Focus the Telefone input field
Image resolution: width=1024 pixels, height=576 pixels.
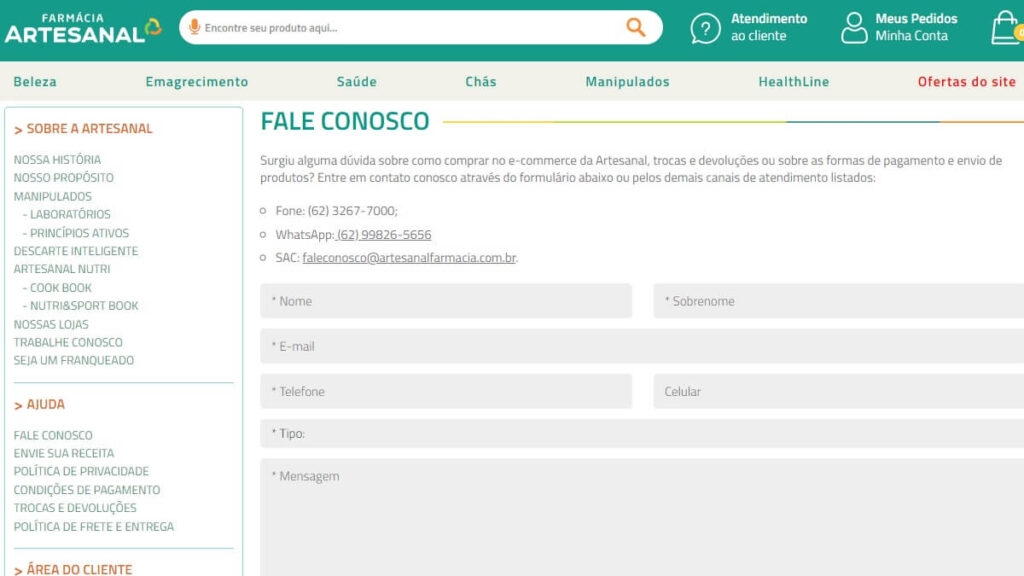pyautogui.click(x=446, y=391)
